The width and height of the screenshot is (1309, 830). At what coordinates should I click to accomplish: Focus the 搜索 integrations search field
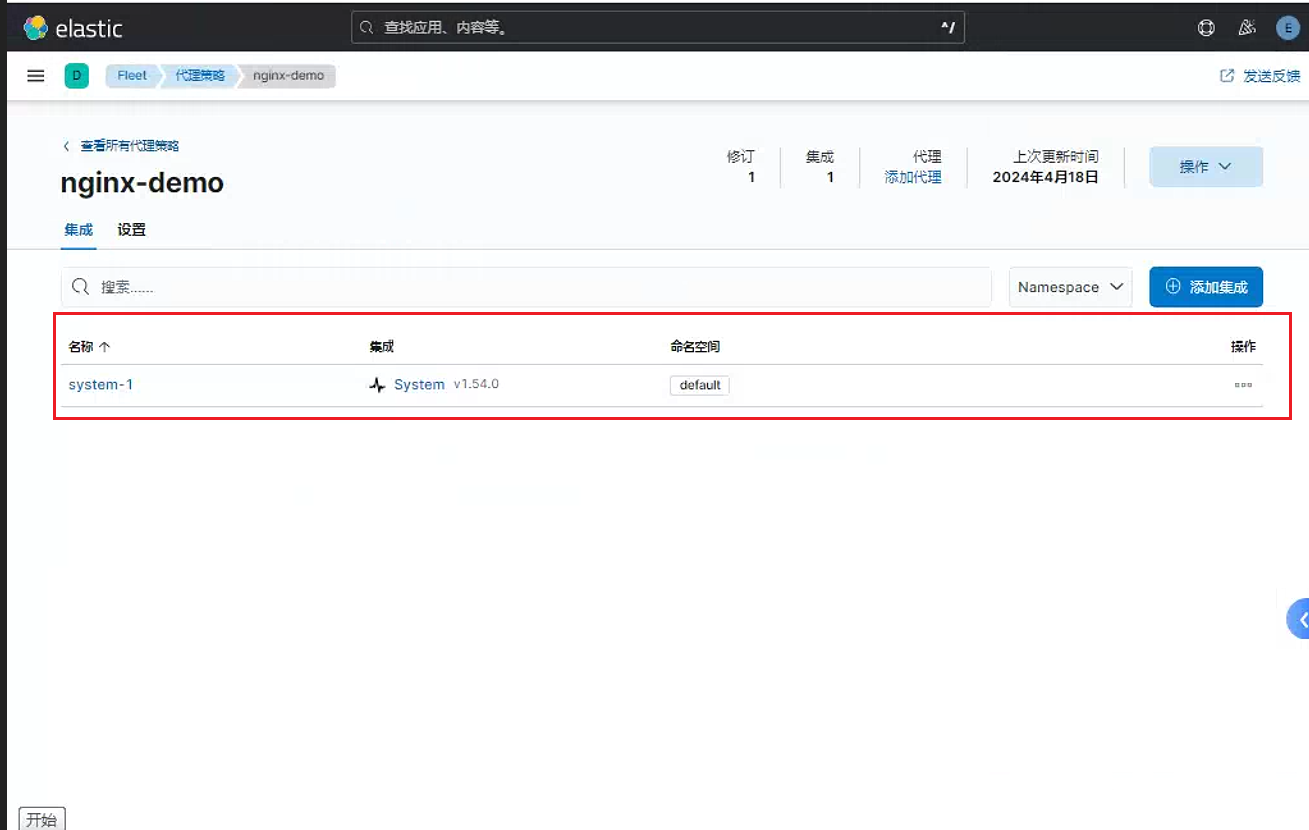point(526,287)
